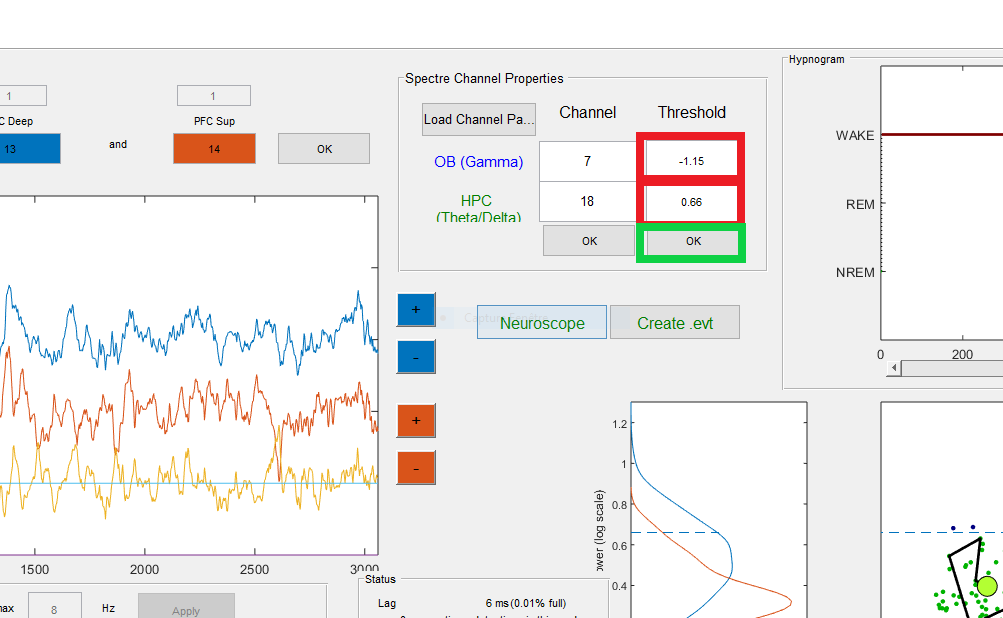Click the blue plus button to scale PFC Deep trace
The height and width of the screenshot is (618, 1003).
pyautogui.click(x=415, y=309)
